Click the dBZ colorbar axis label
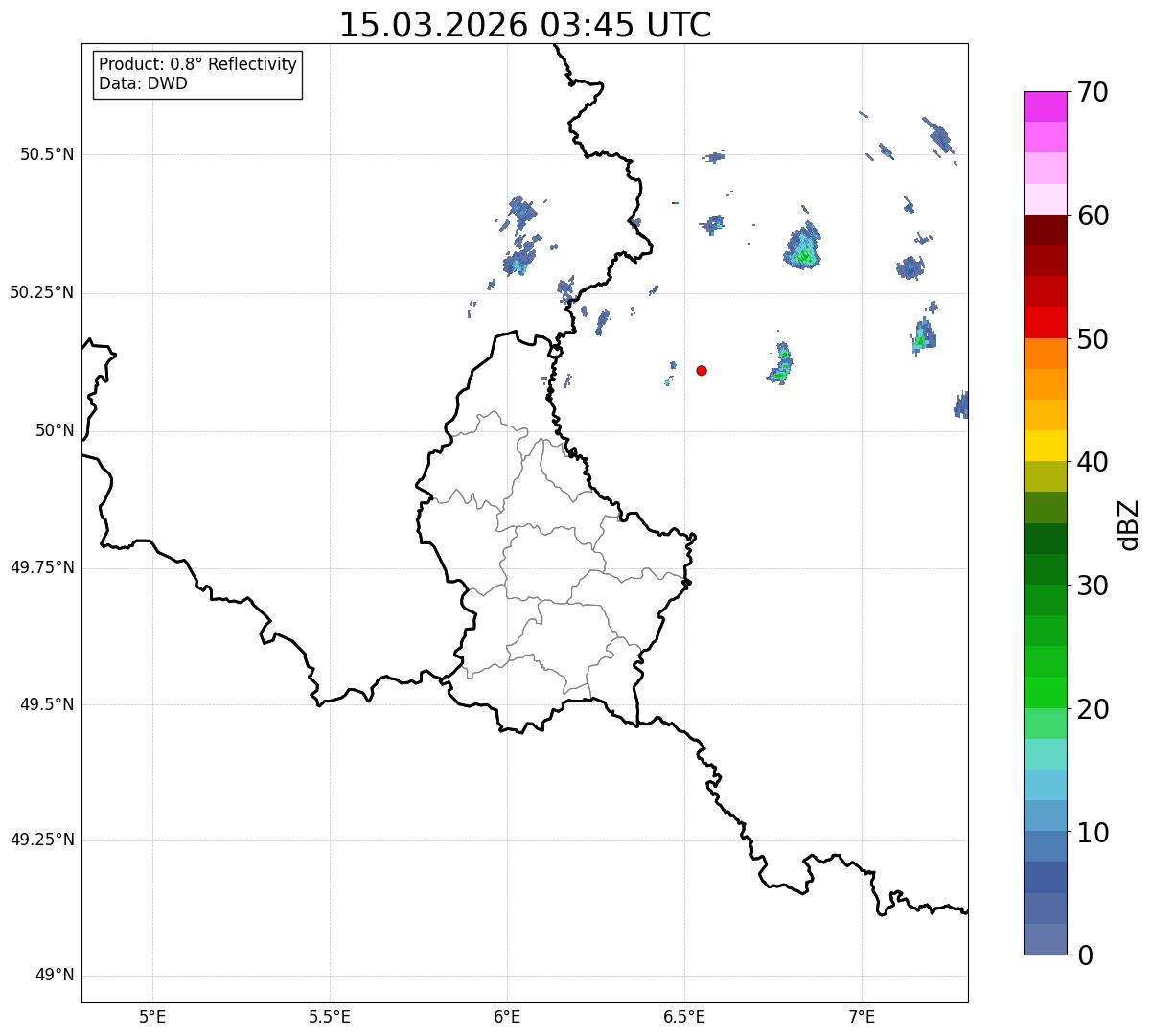This screenshot has height=1036, width=1152. point(1129,523)
